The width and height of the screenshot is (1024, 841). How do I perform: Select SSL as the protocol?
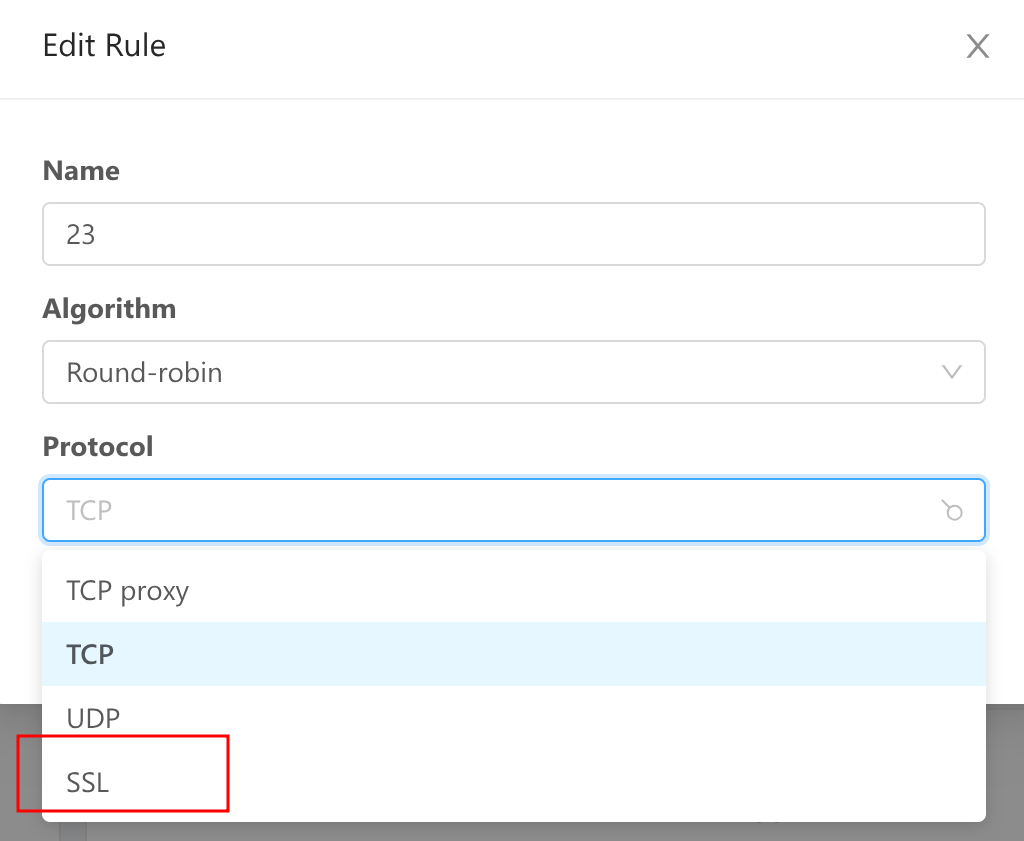click(513, 782)
